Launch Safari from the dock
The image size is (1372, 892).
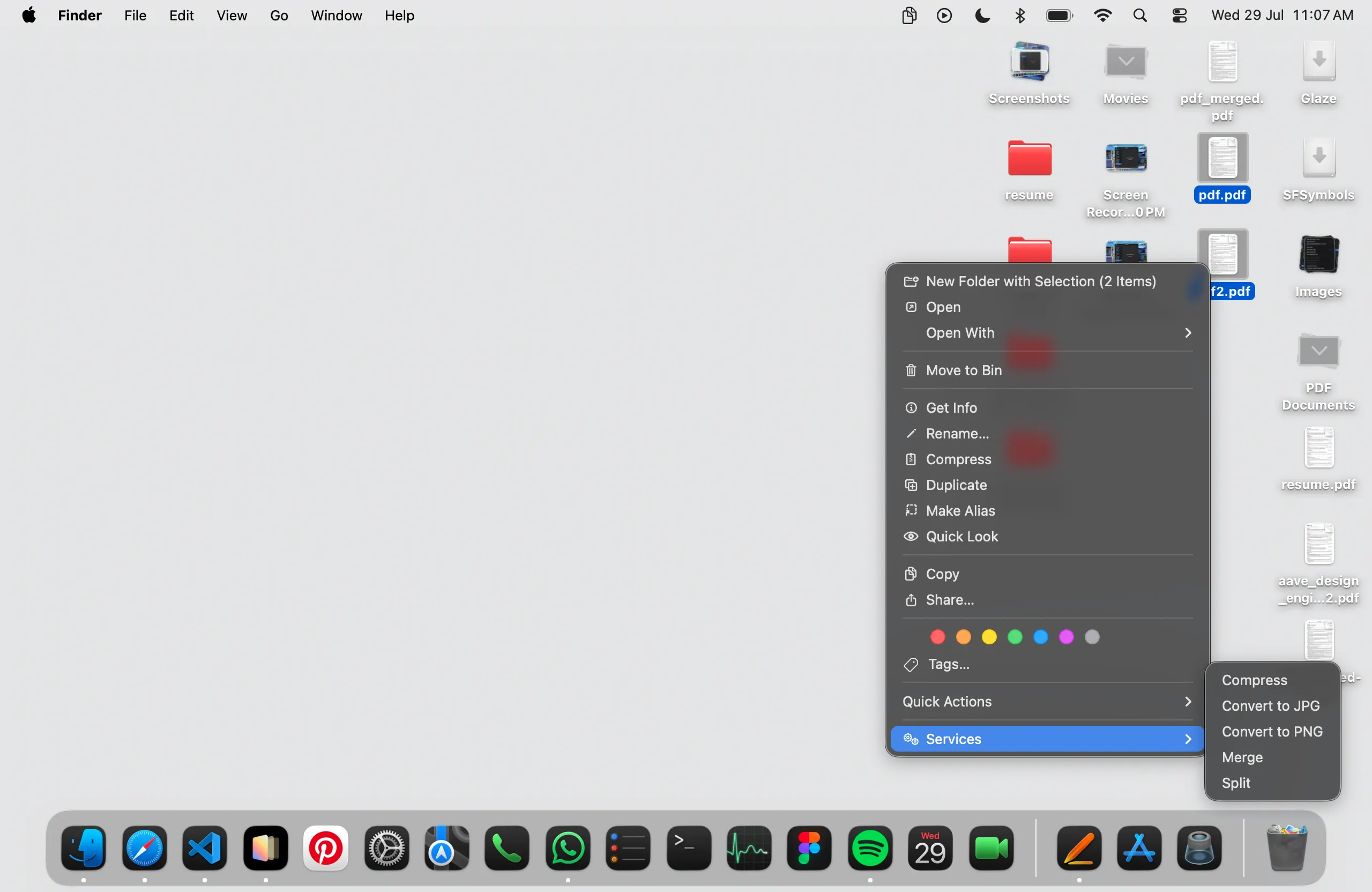[x=144, y=848]
